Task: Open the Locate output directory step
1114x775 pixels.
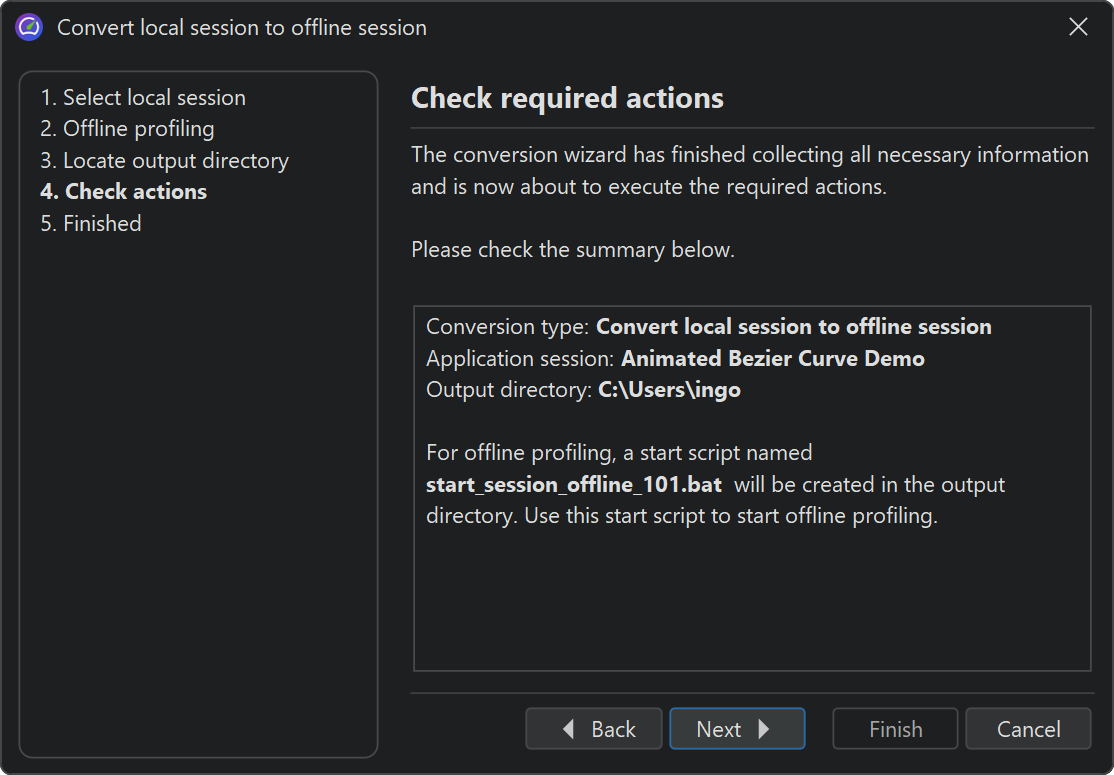Action: pyautogui.click(x=164, y=161)
